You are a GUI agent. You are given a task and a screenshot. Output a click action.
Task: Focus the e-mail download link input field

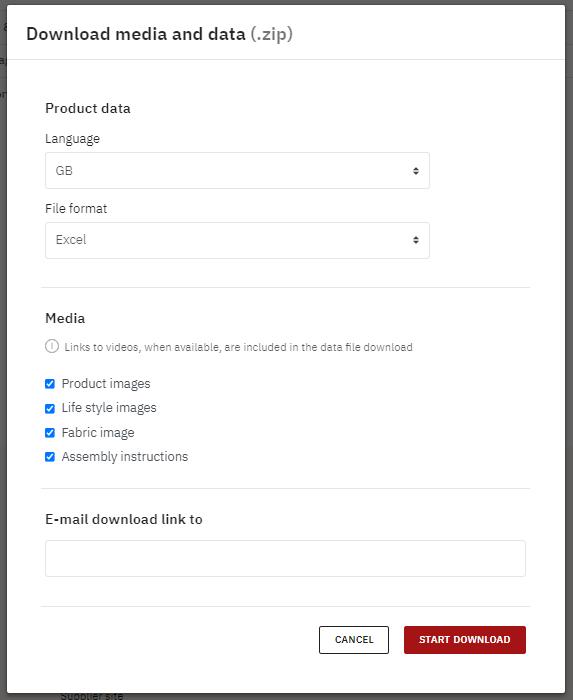[285, 558]
